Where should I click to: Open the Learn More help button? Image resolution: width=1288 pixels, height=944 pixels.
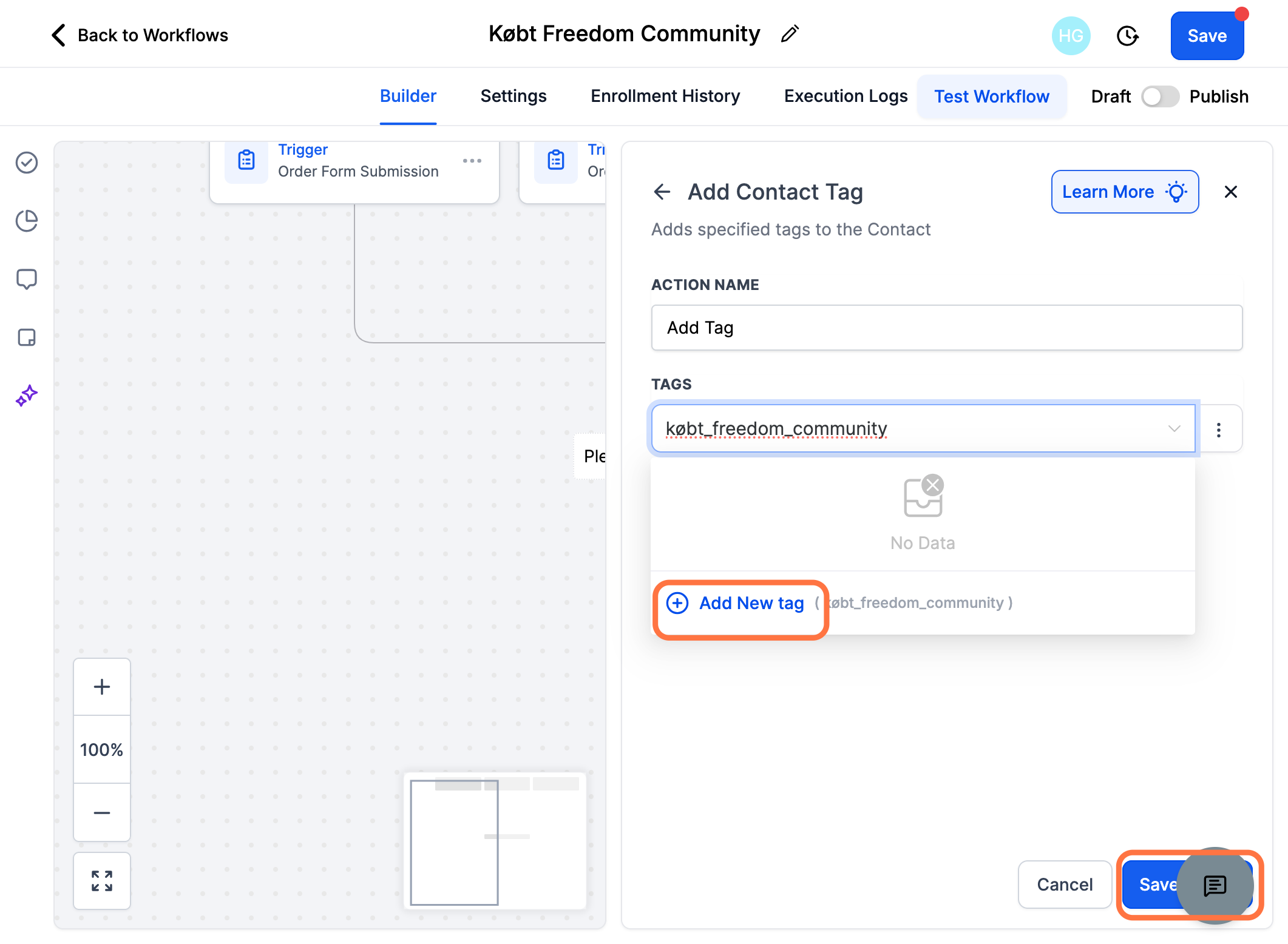1125,192
